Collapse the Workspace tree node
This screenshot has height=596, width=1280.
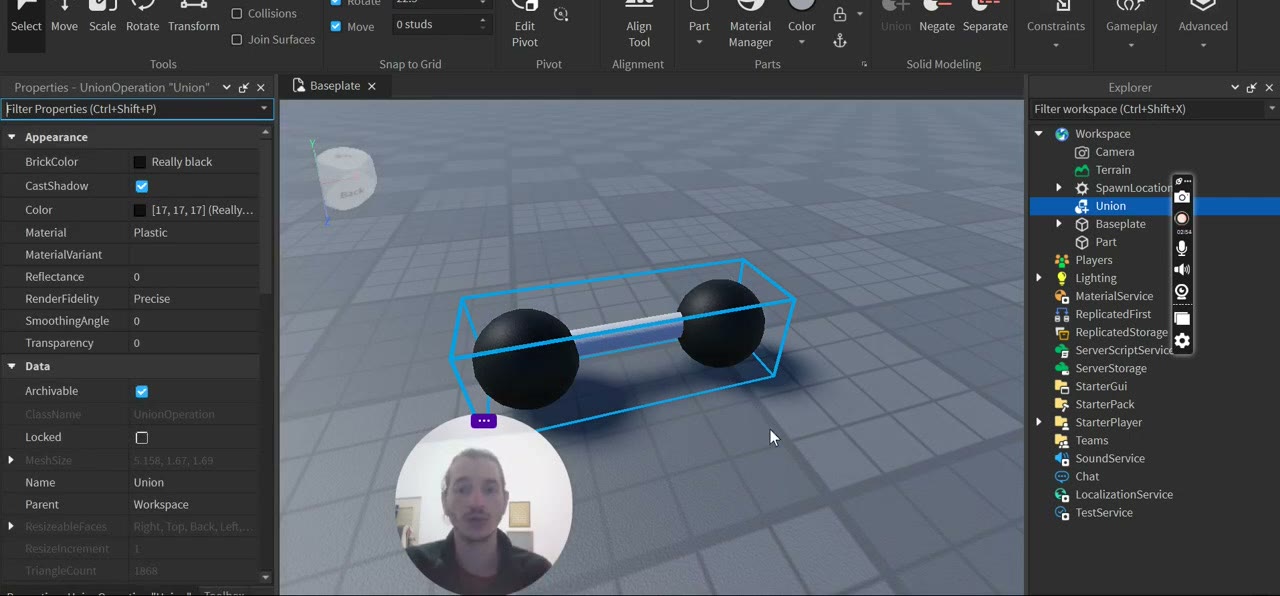pyautogui.click(x=1039, y=134)
